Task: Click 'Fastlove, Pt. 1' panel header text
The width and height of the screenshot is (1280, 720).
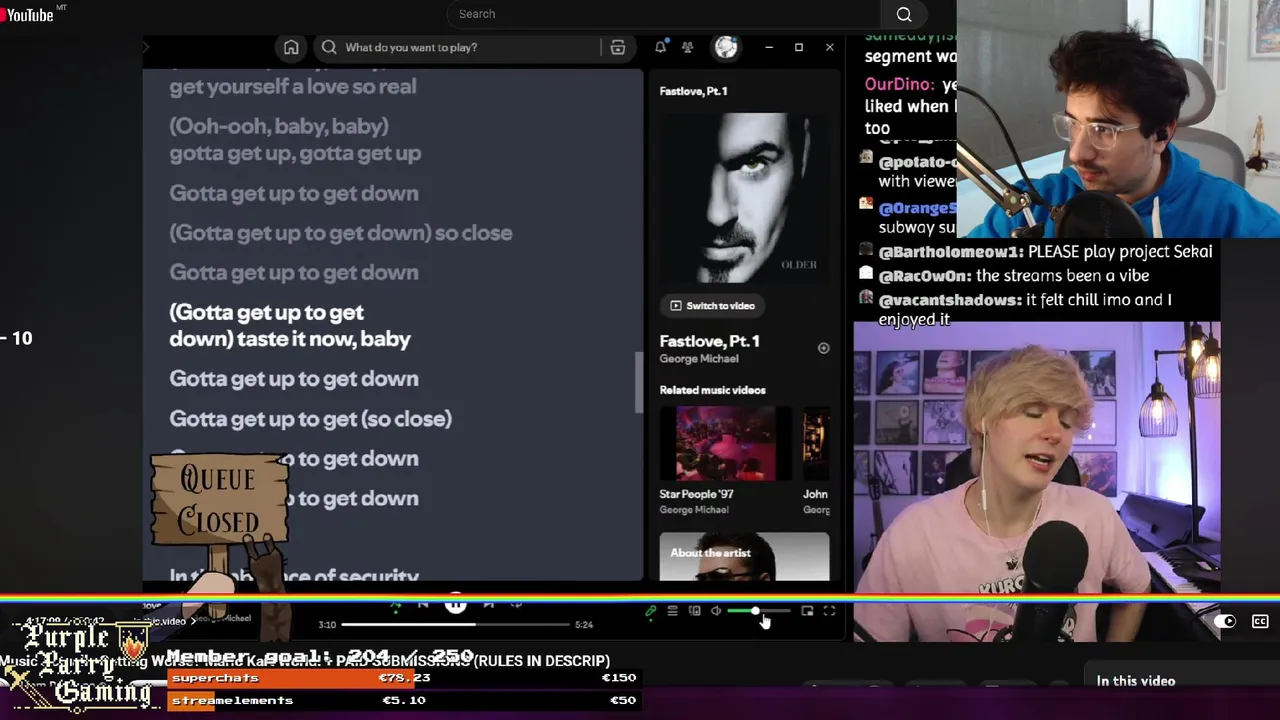Action: [x=693, y=91]
